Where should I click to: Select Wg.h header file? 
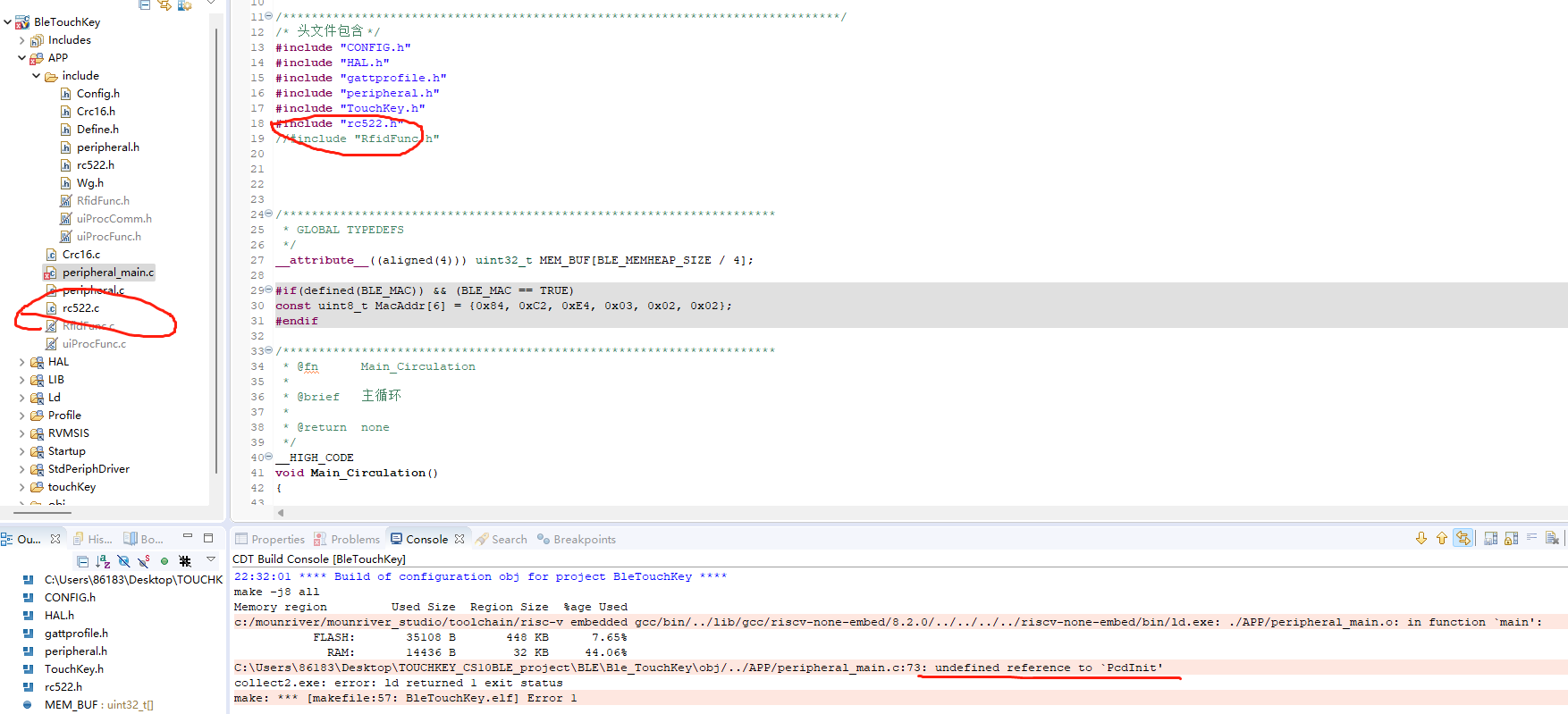click(x=81, y=182)
